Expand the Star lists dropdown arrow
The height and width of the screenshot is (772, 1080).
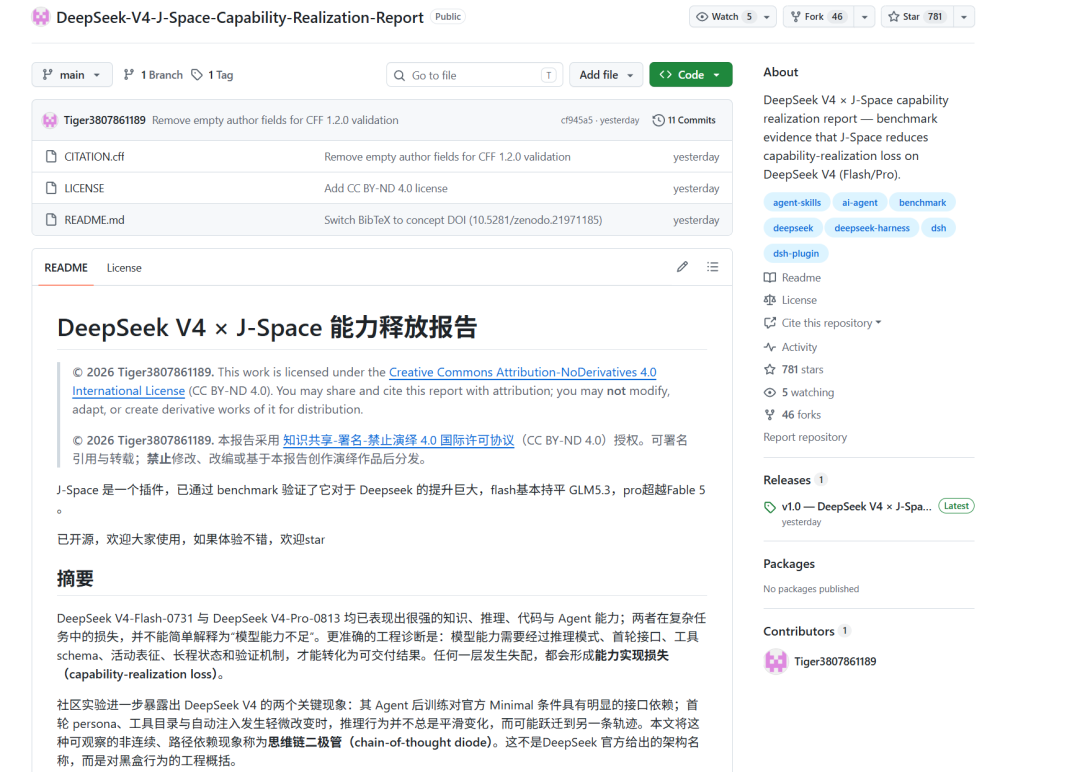964,17
